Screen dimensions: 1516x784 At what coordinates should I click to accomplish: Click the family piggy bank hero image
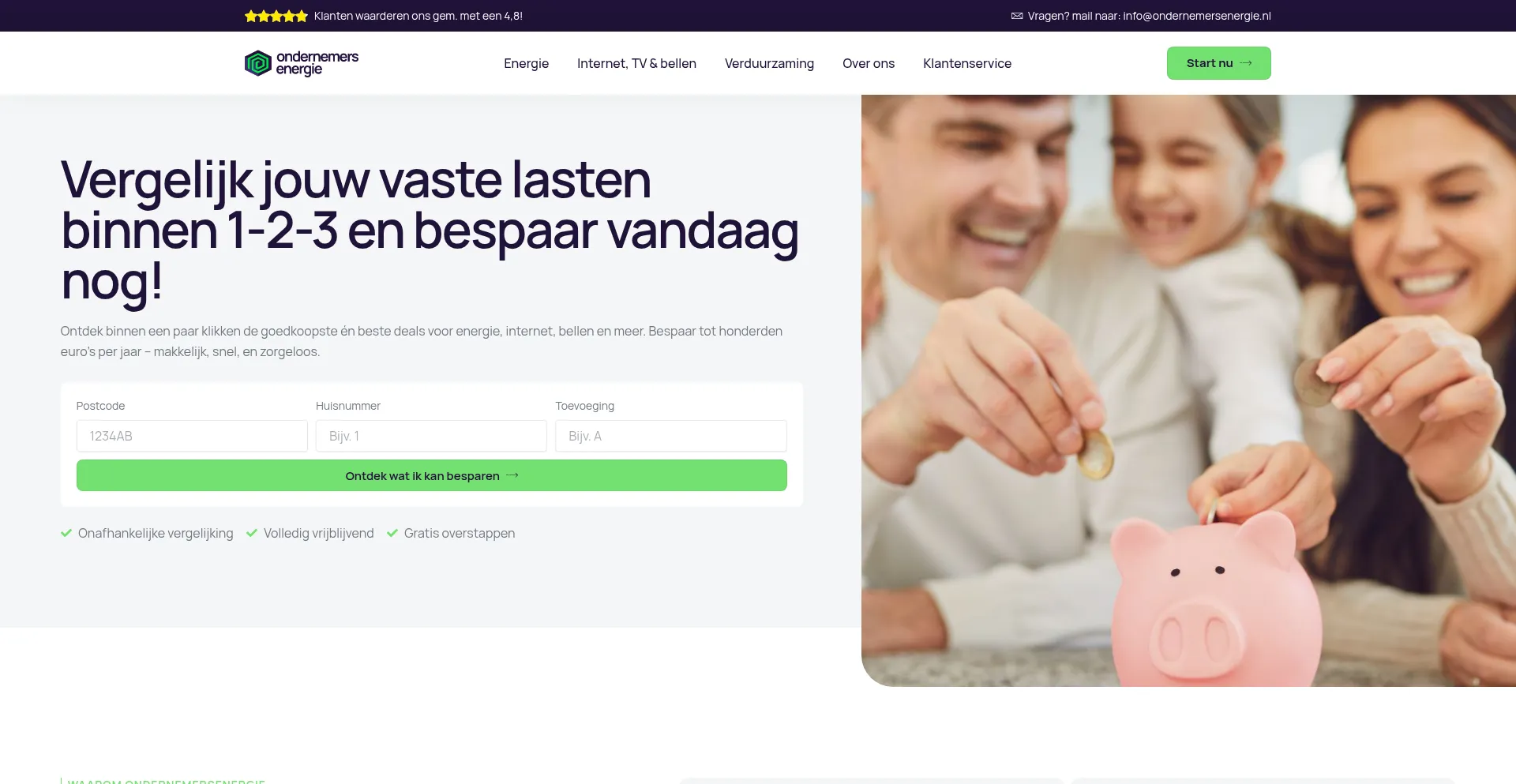pyautogui.click(x=1188, y=390)
